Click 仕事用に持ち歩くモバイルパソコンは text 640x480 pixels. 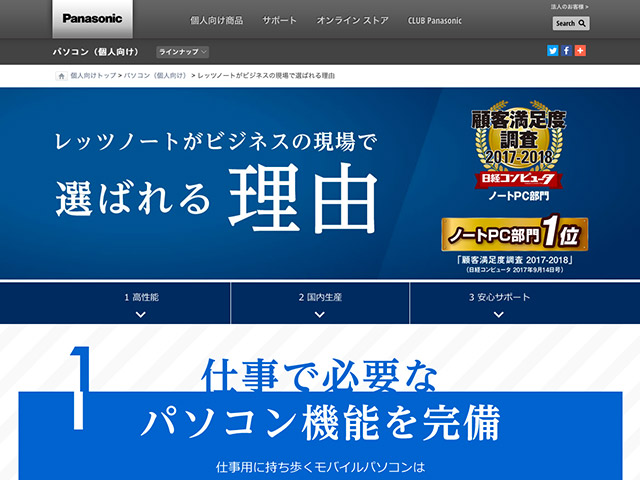click(x=320, y=467)
